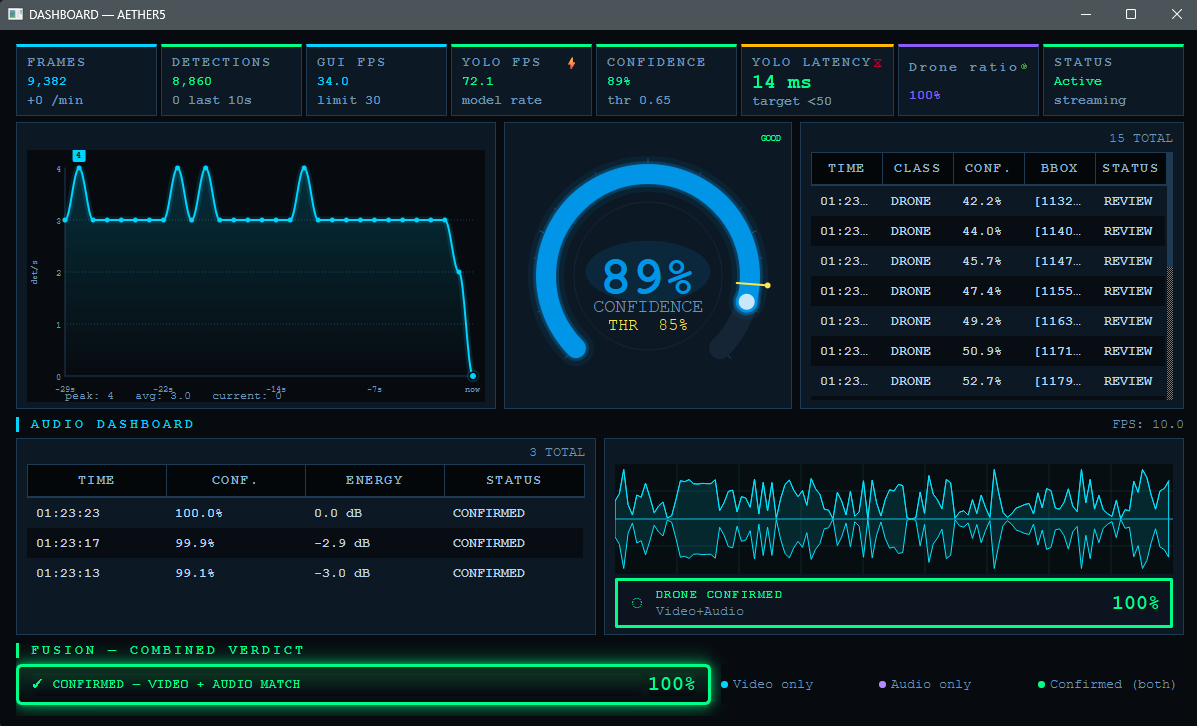This screenshot has width=1197, height=726.
Task: Click the CONF. header in the detections table
Action: tap(988, 168)
